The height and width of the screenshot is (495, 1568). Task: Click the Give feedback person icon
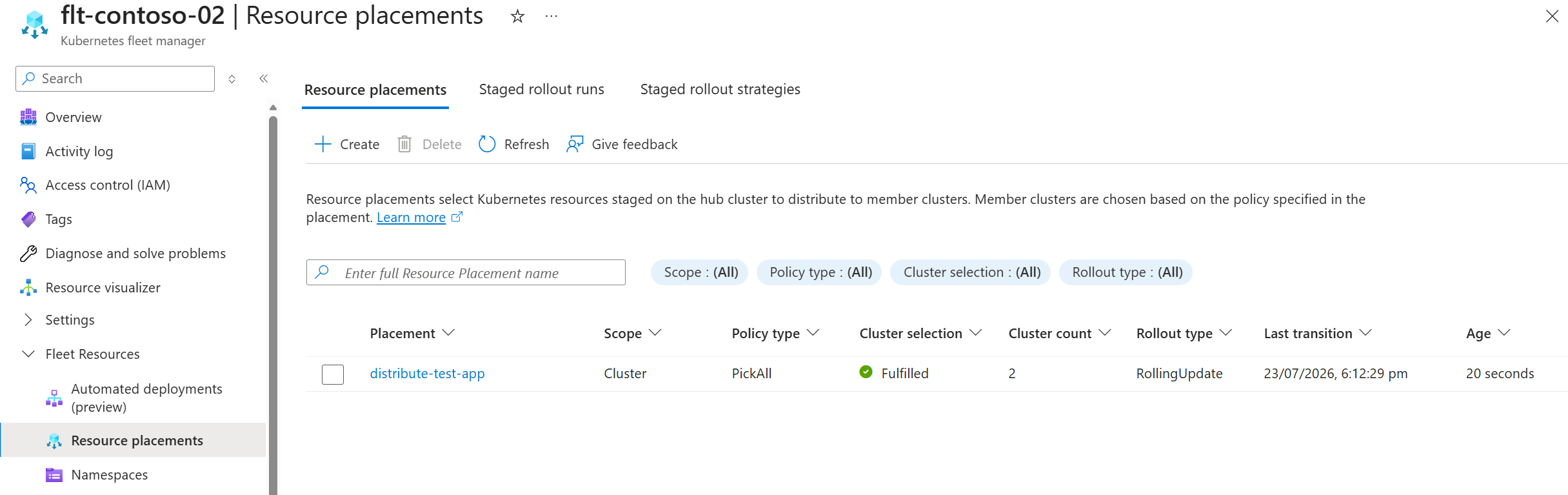click(575, 144)
